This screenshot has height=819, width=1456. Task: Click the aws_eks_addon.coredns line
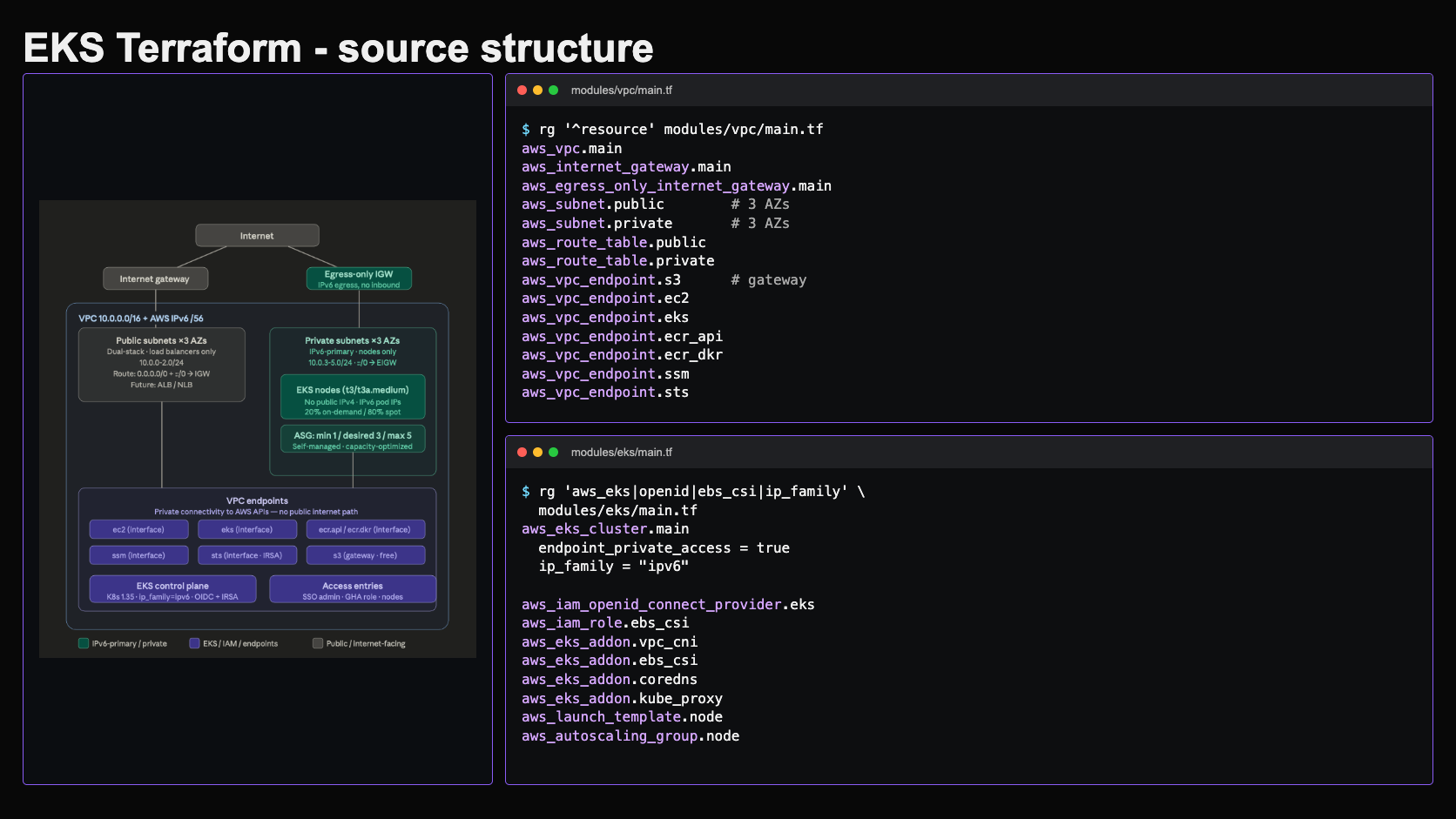pos(610,679)
